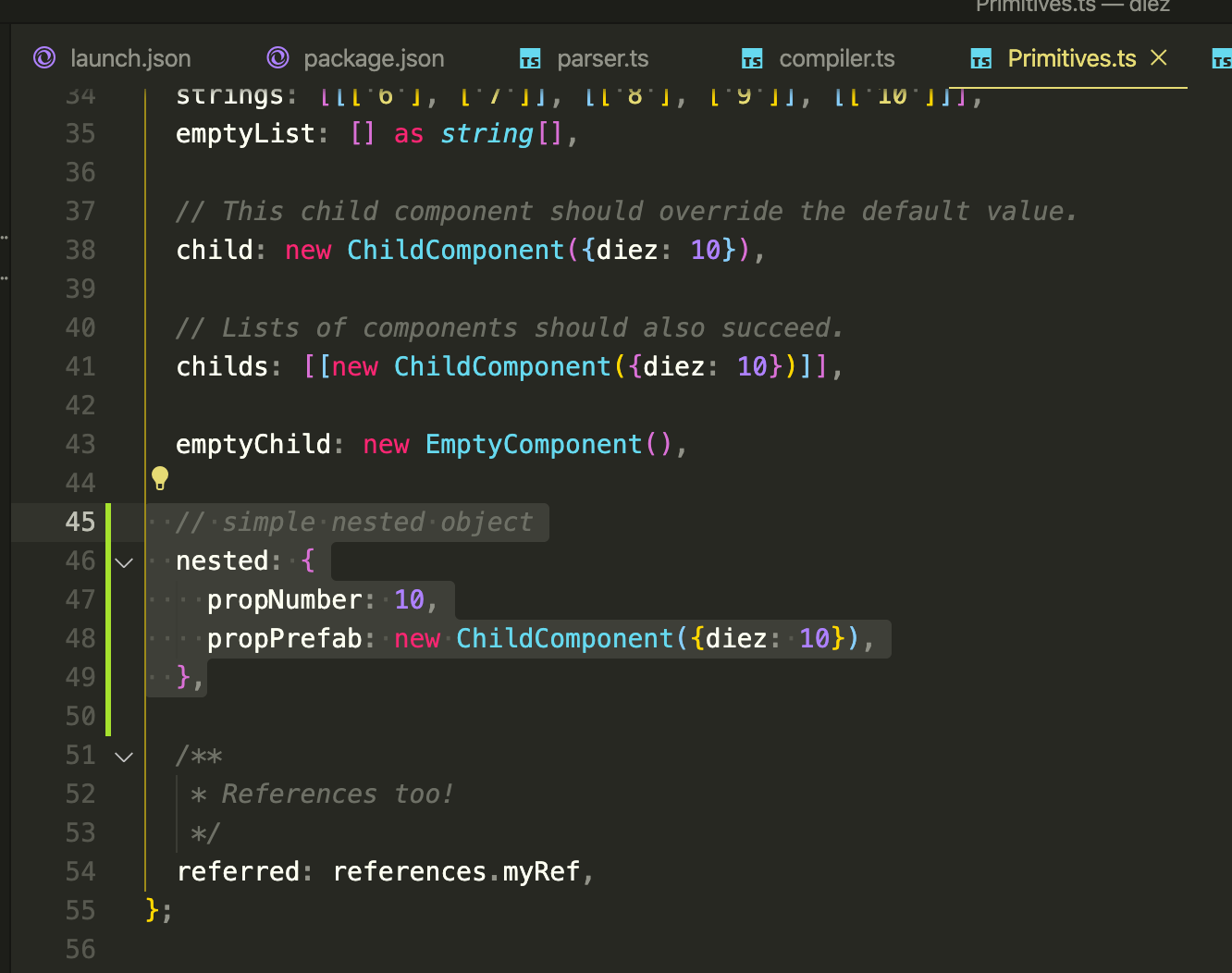Click line number 38 in gutter
Screen dimensions: 1232x973
(80, 250)
